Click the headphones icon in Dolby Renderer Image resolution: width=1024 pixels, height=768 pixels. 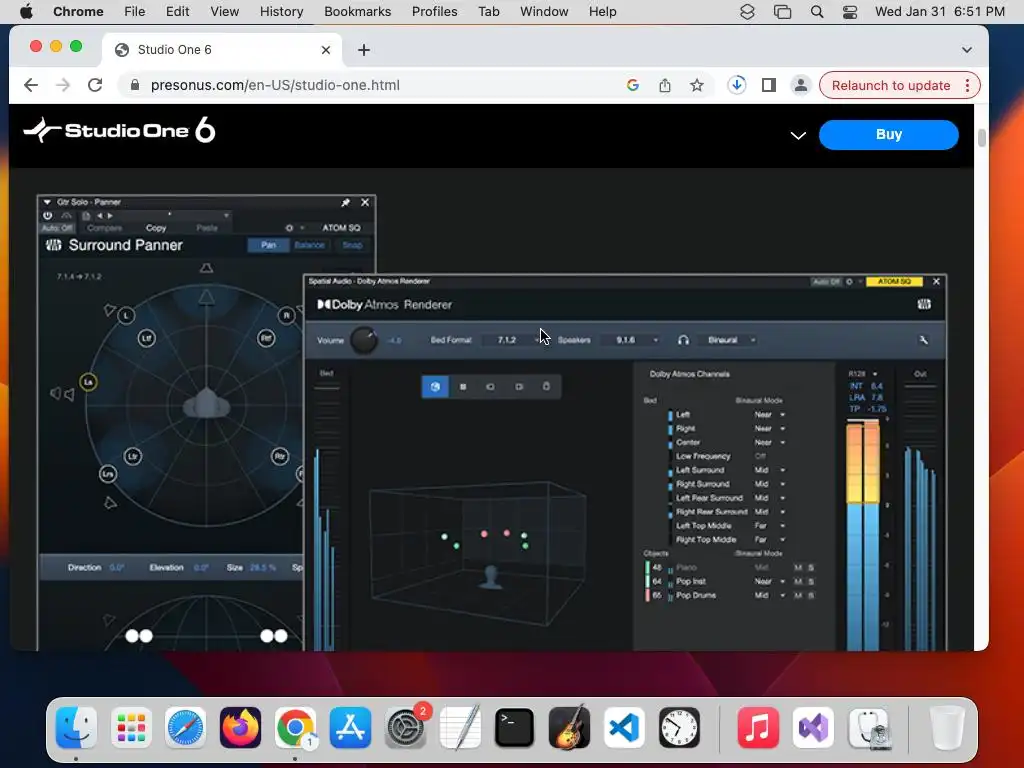pyautogui.click(x=683, y=340)
